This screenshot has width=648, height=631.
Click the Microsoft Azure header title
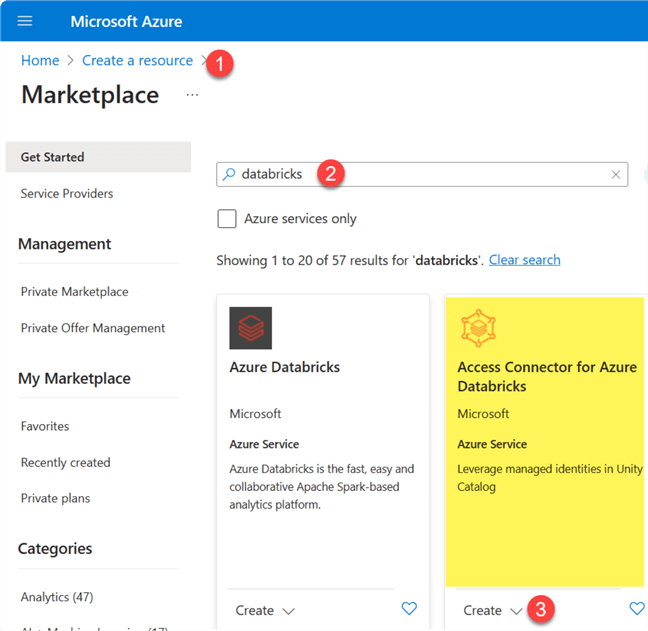[x=126, y=21]
